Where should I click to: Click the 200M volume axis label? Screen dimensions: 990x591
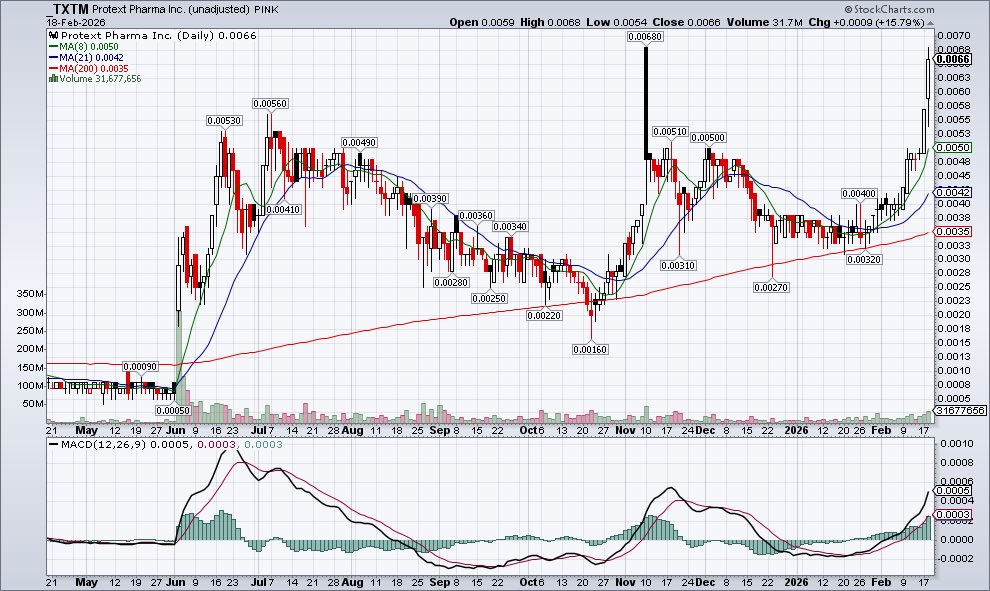pyautogui.click(x=30, y=349)
